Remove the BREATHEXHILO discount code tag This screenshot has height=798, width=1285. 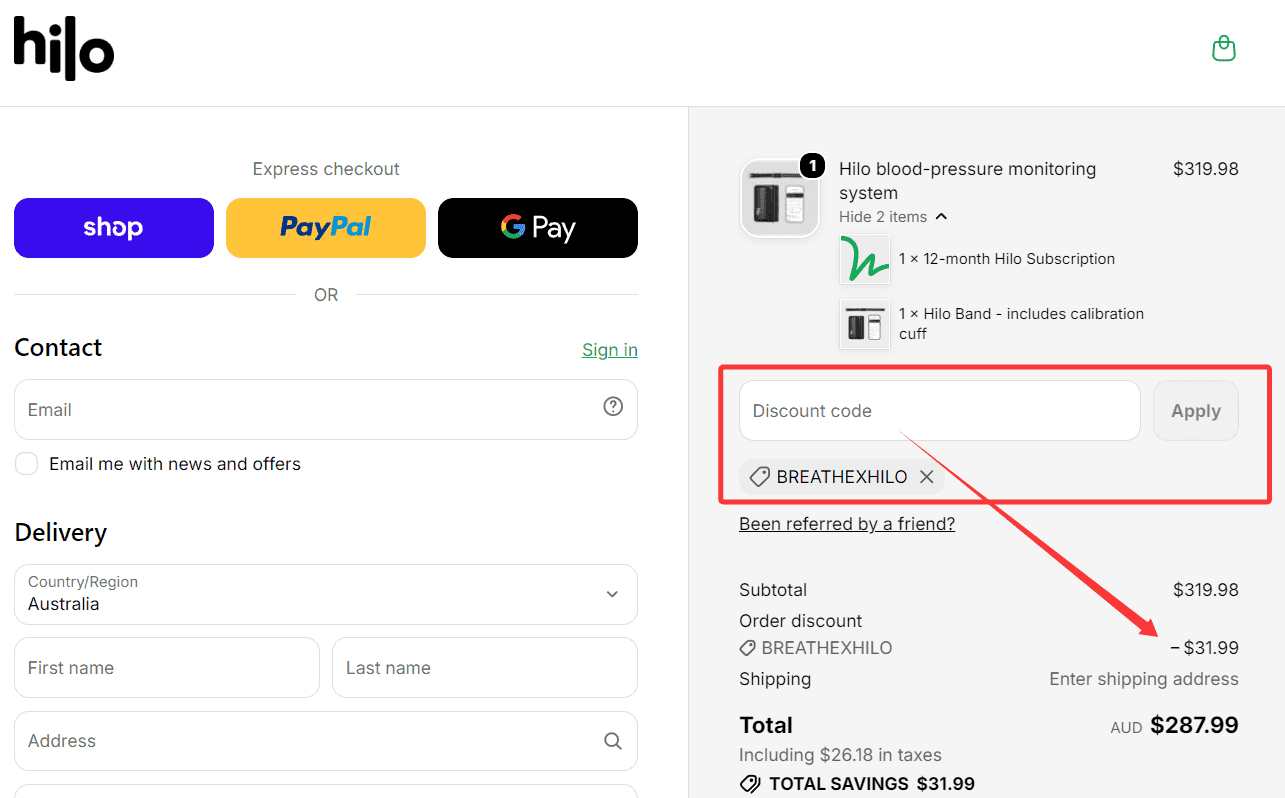click(x=927, y=477)
